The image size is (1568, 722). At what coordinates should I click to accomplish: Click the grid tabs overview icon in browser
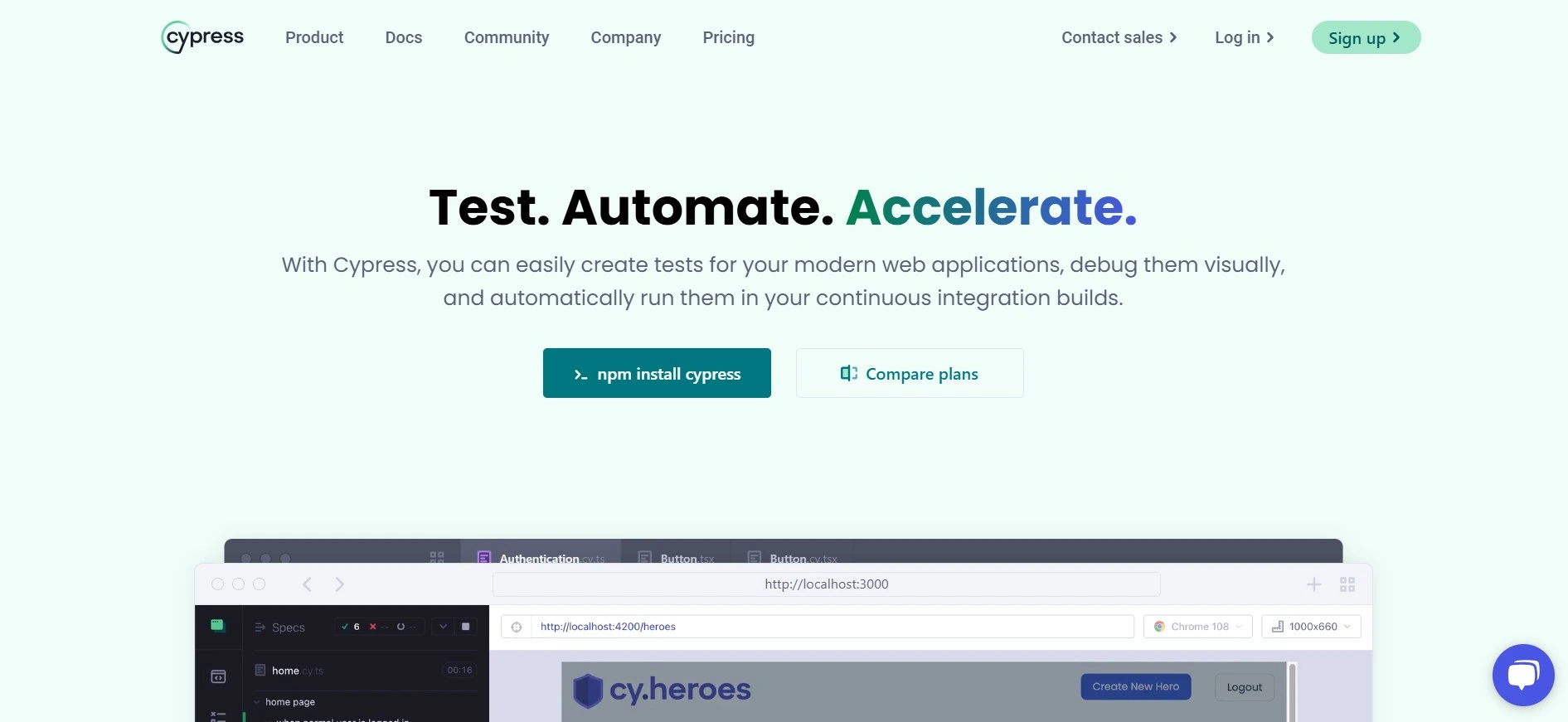1347,584
